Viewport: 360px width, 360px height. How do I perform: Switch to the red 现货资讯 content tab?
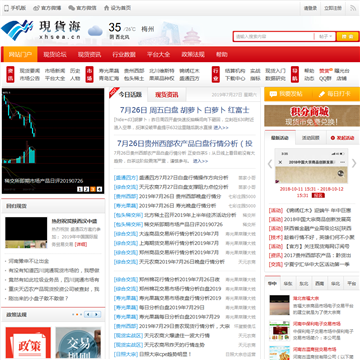tap(167, 95)
